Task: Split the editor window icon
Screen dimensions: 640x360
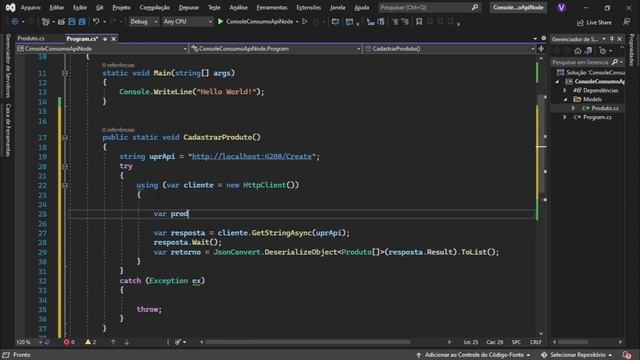Action: tap(541, 49)
